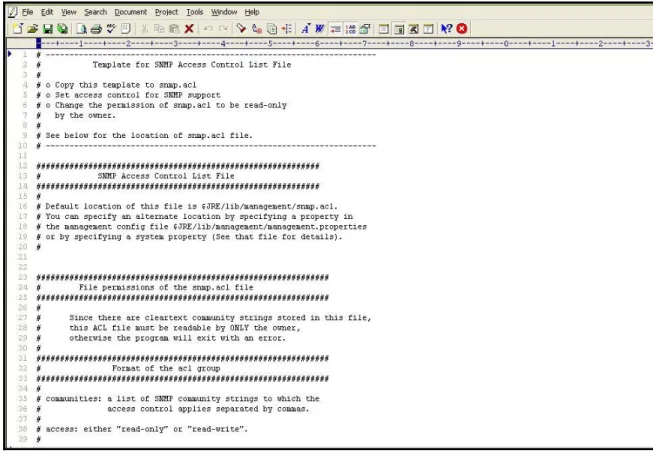Toggle Word Wrap with the W icon
Screen dimensions: 653x459
pos(320,29)
